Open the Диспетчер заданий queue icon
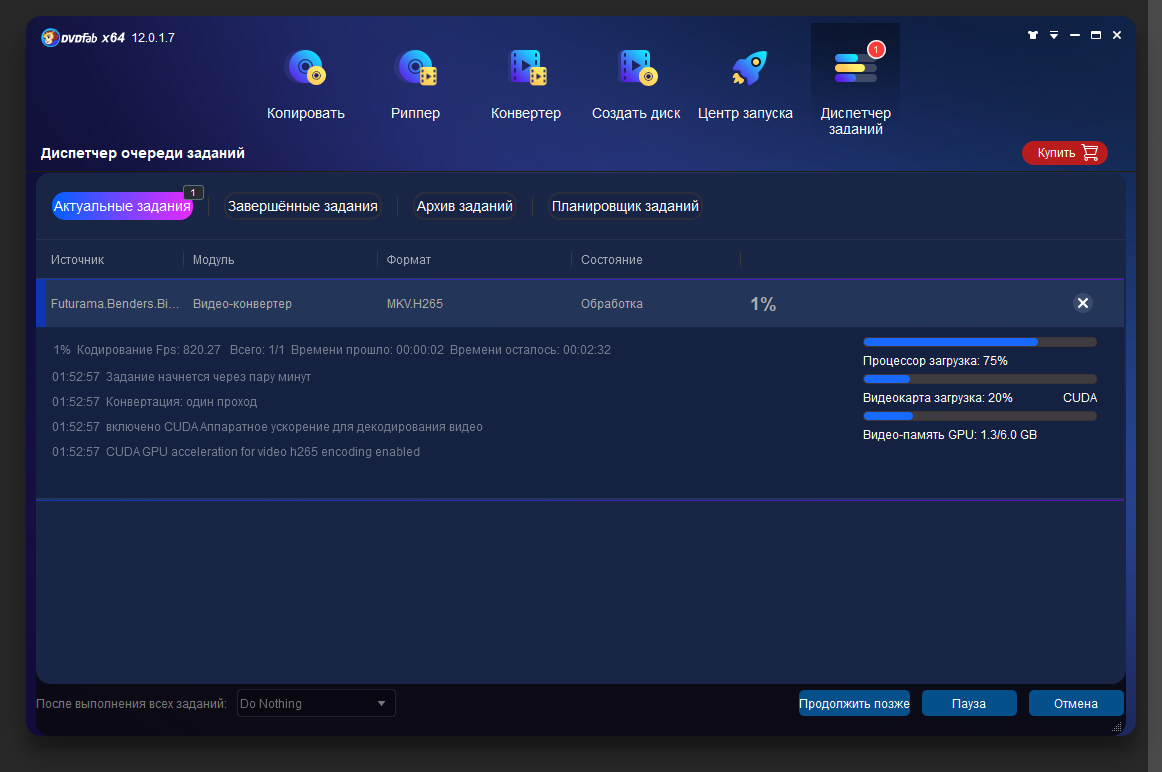Image resolution: width=1162 pixels, height=772 pixels. (x=855, y=68)
